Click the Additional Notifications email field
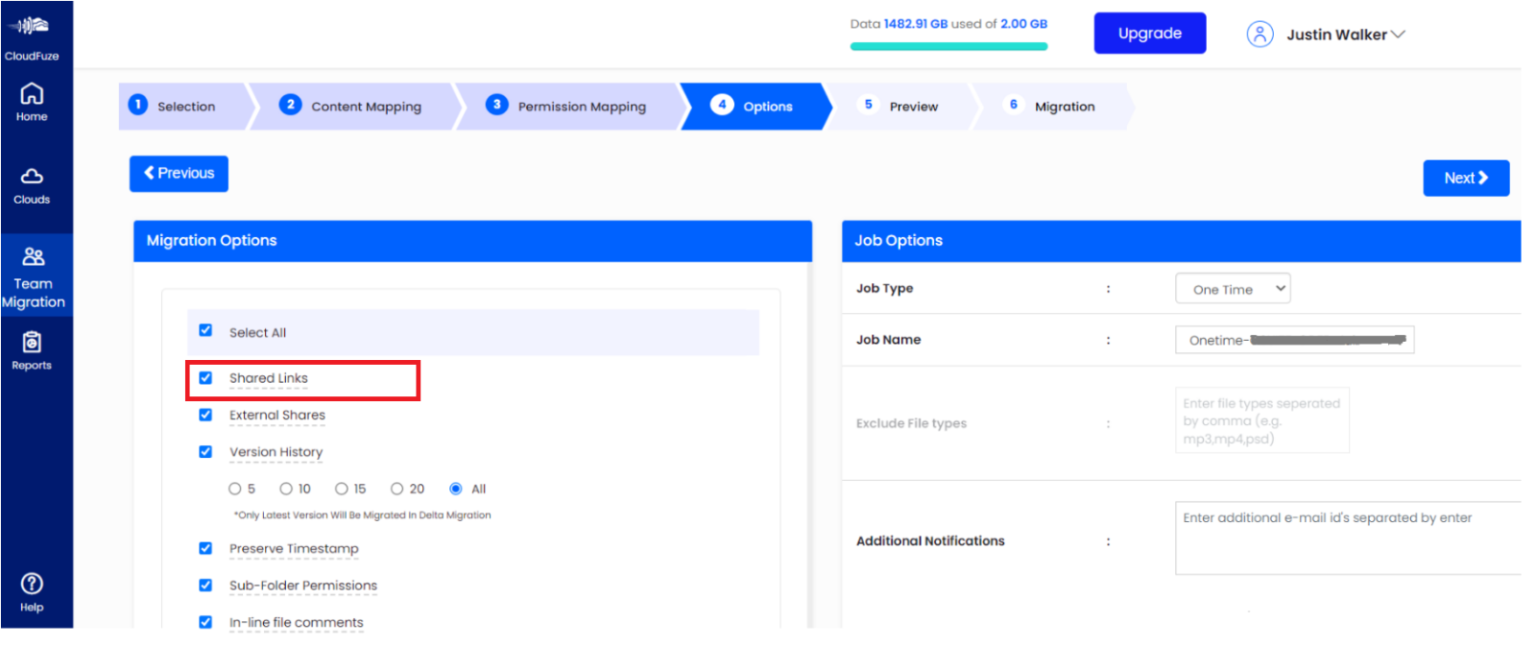Viewport: 1536px width, 646px height. point(1347,538)
